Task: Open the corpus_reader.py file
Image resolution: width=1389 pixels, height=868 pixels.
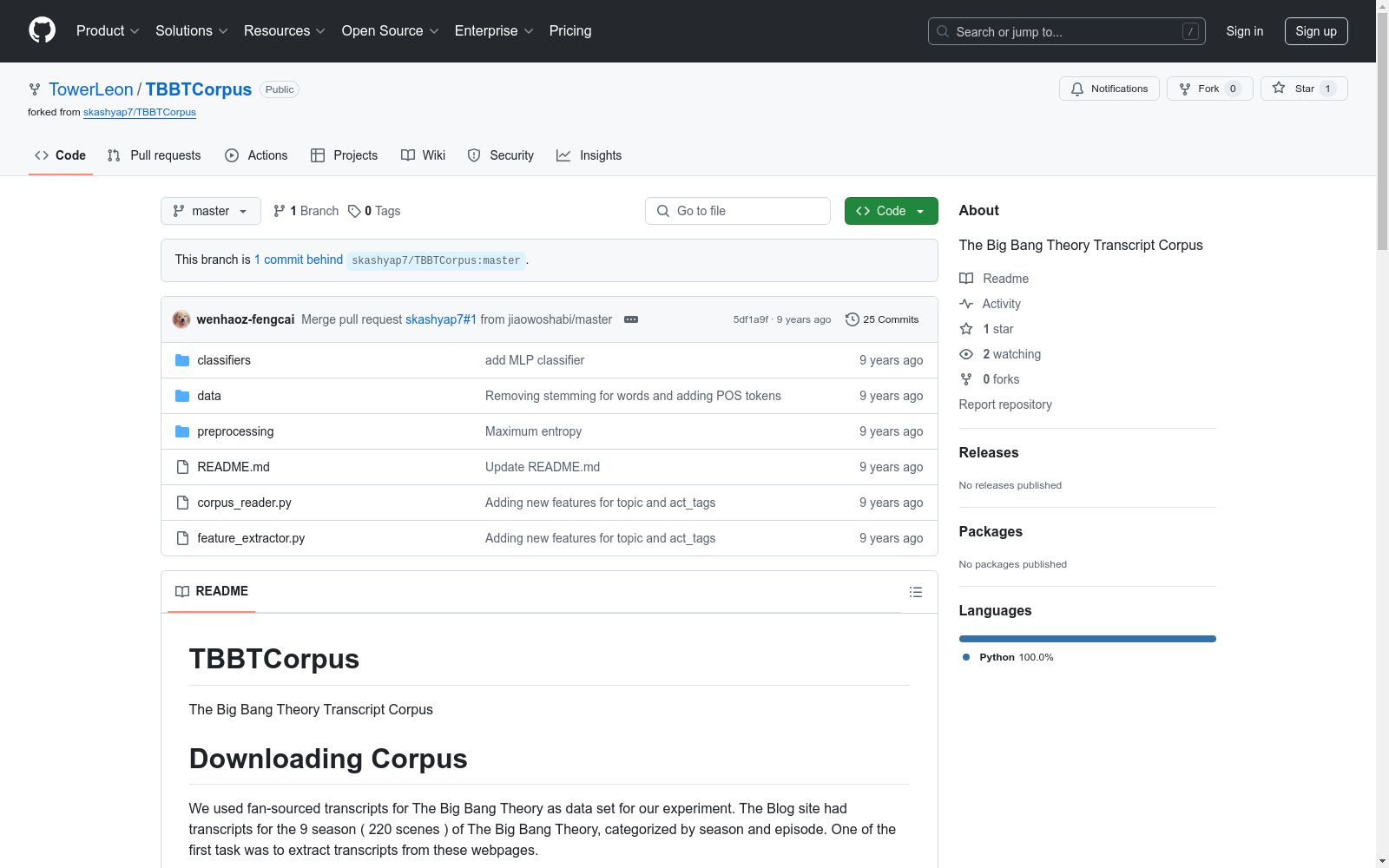Action: pyautogui.click(x=244, y=503)
